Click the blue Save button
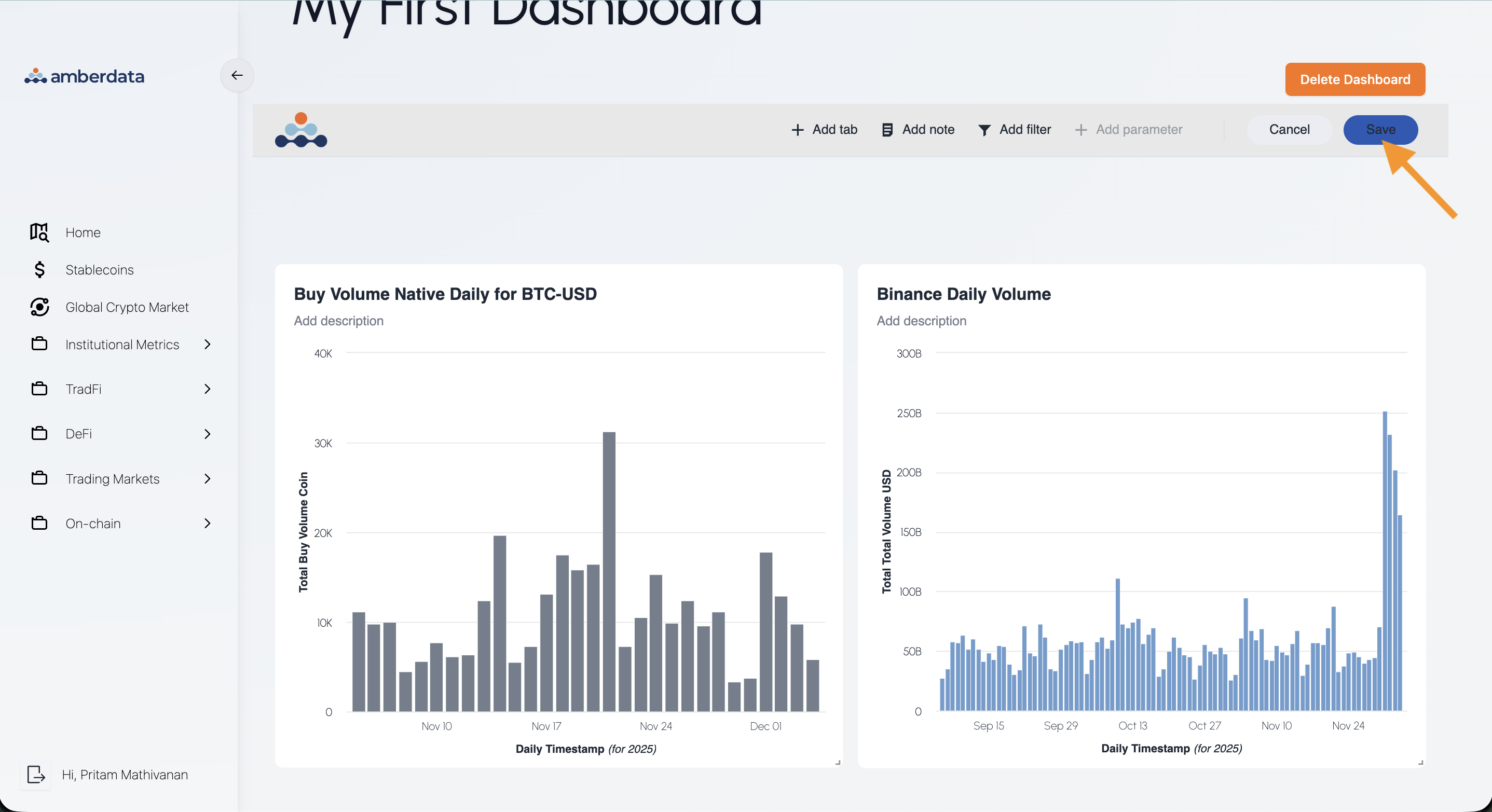 tap(1380, 130)
